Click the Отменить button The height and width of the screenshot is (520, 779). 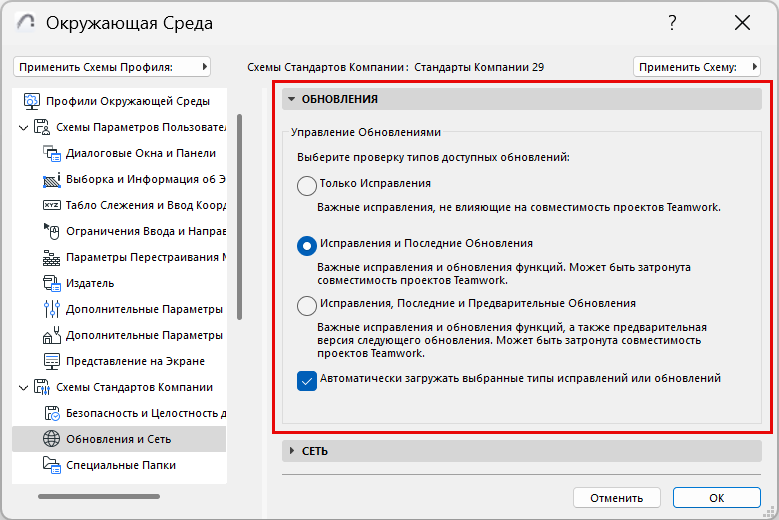click(617, 498)
